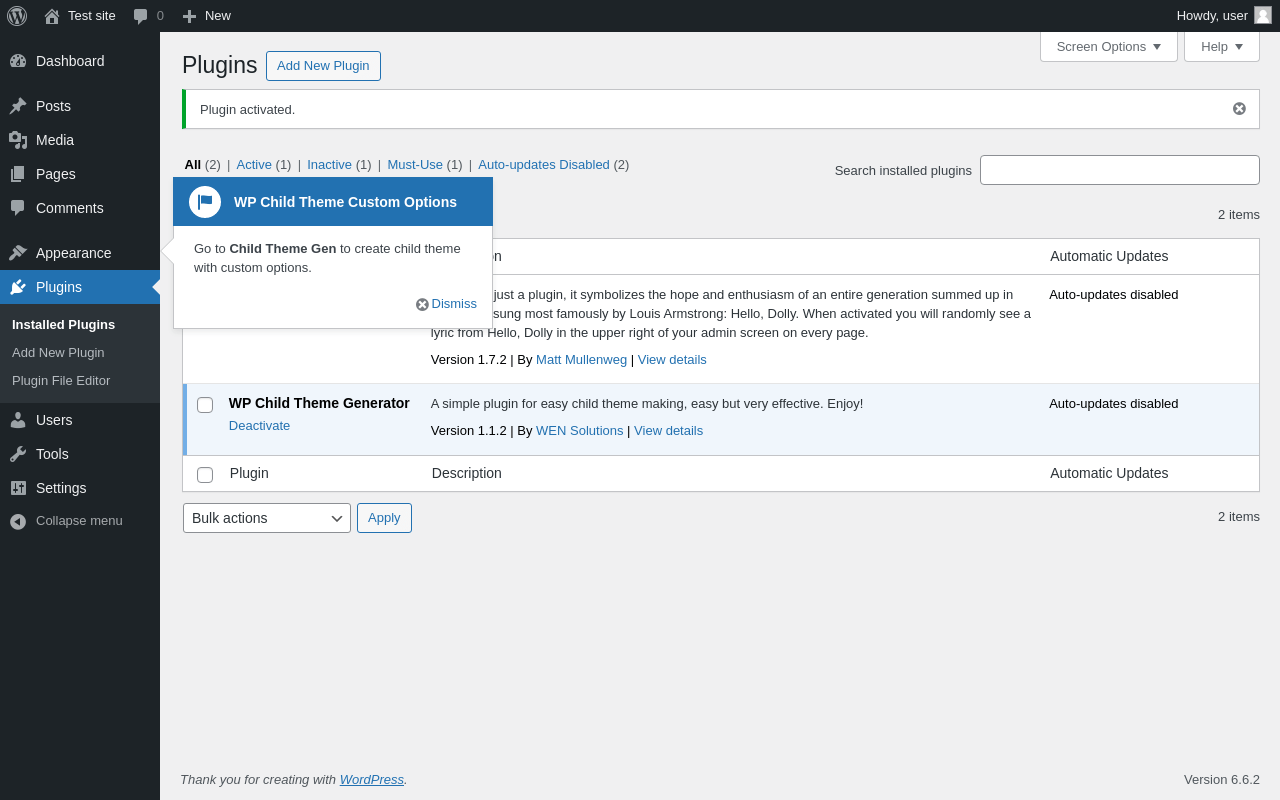
Task: Open the Matt Mullenweg author link
Action: (581, 359)
